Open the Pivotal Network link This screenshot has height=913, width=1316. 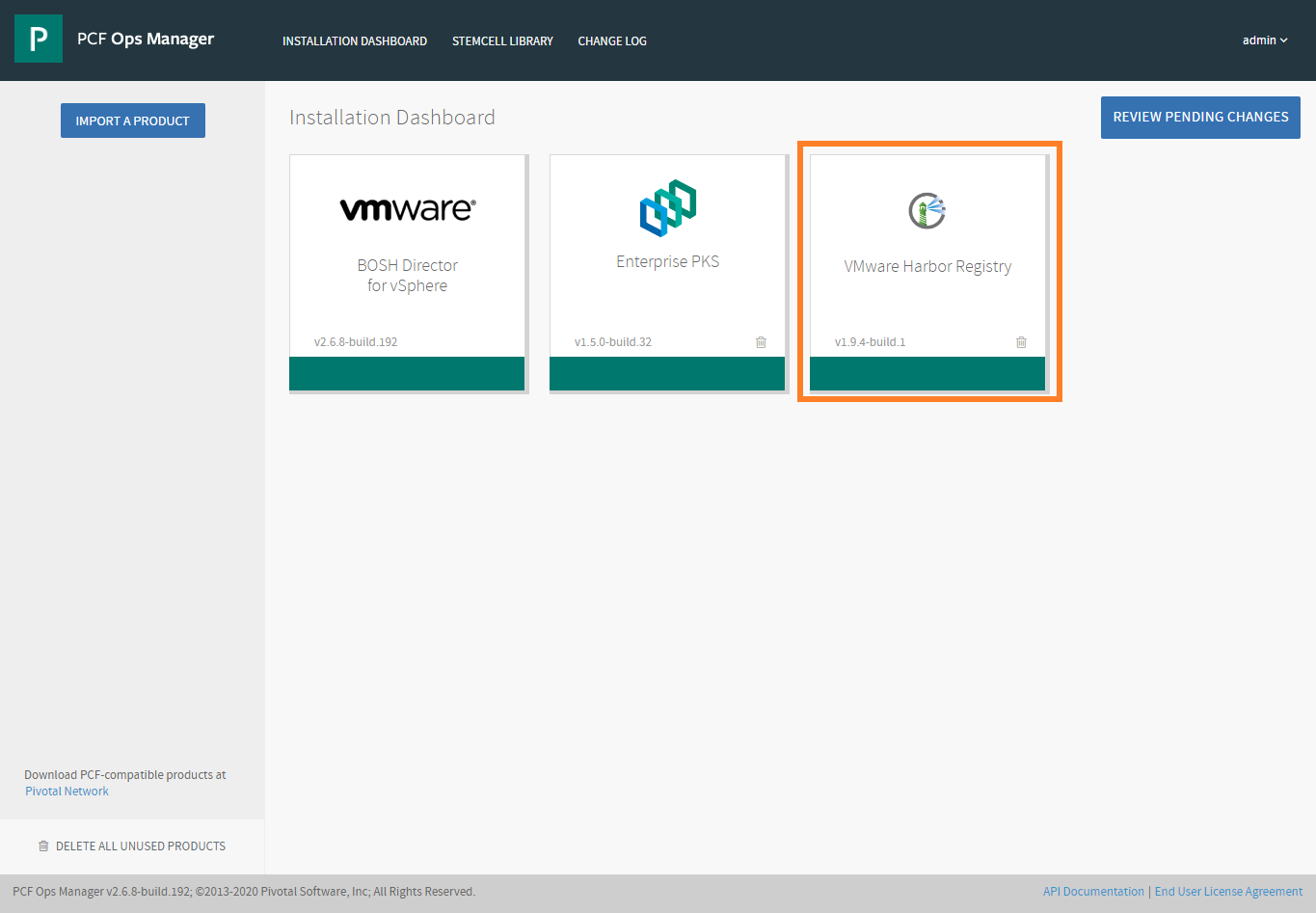click(x=67, y=792)
